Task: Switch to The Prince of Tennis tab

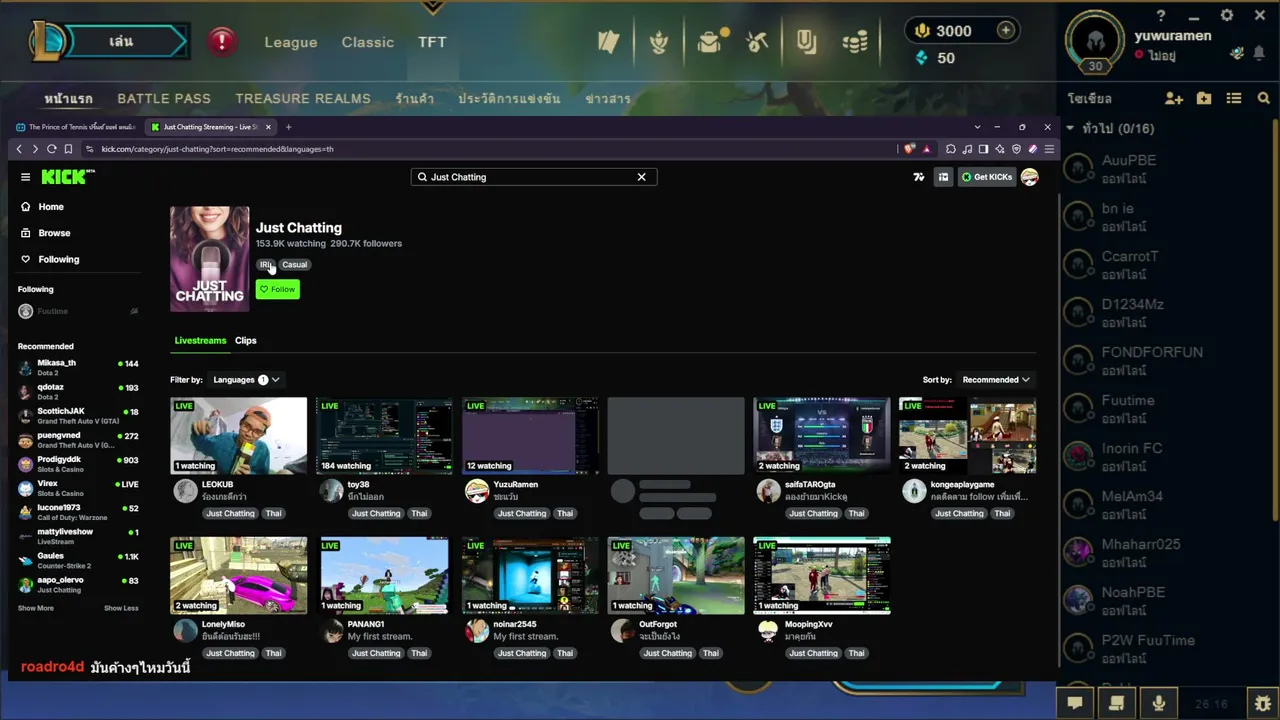Action: pos(75,127)
